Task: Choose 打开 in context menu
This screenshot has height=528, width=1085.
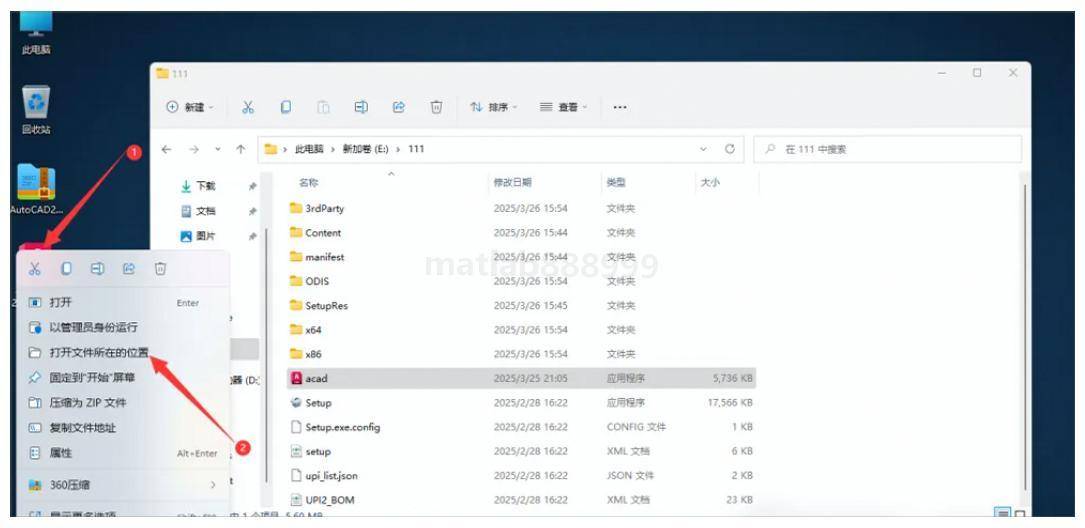Action: click(x=122, y=302)
